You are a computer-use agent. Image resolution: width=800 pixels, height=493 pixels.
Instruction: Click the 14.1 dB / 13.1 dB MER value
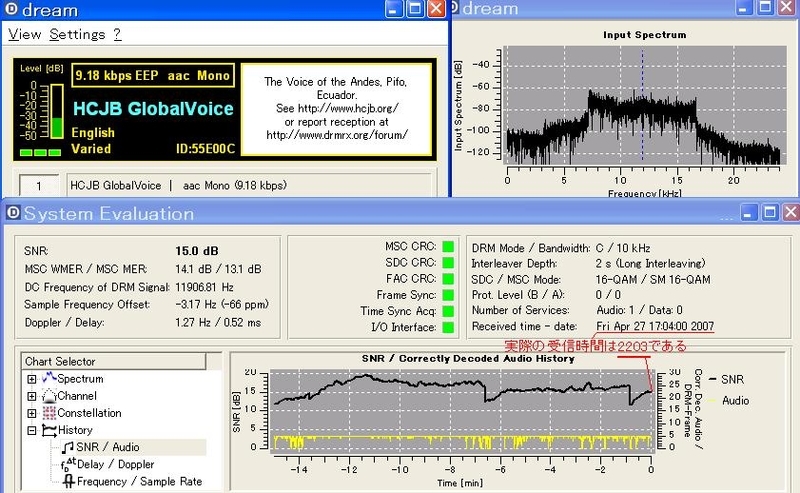[x=218, y=269]
